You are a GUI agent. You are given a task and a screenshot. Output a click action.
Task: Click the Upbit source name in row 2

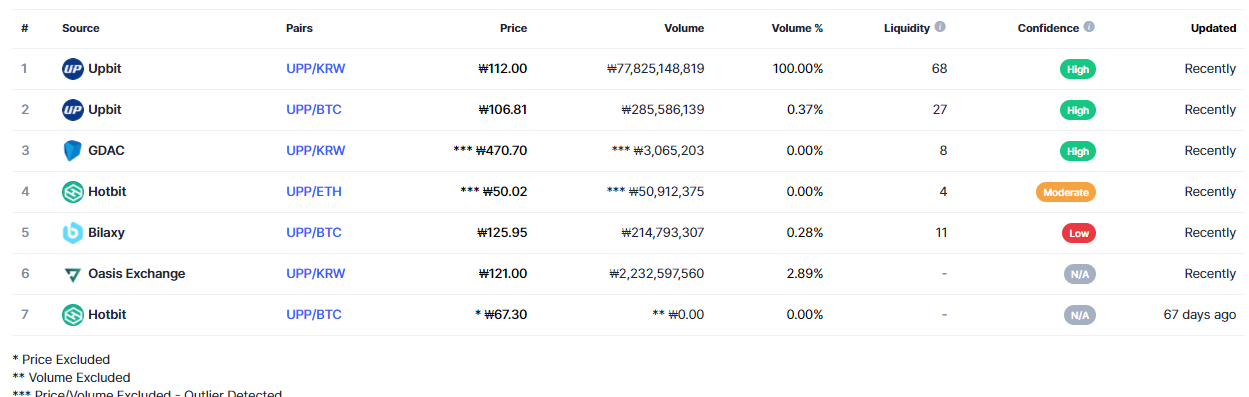[x=105, y=110]
